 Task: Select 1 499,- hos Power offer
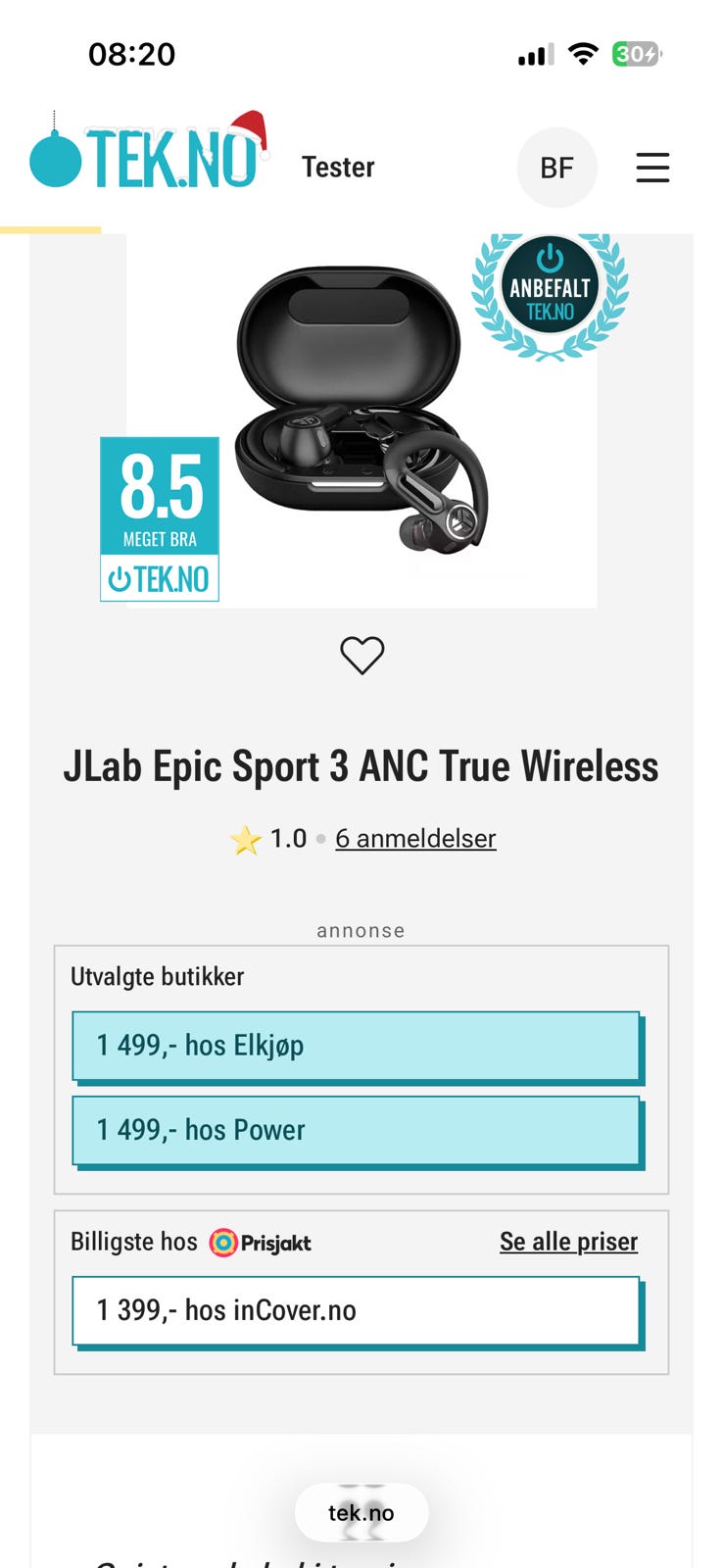click(358, 1131)
